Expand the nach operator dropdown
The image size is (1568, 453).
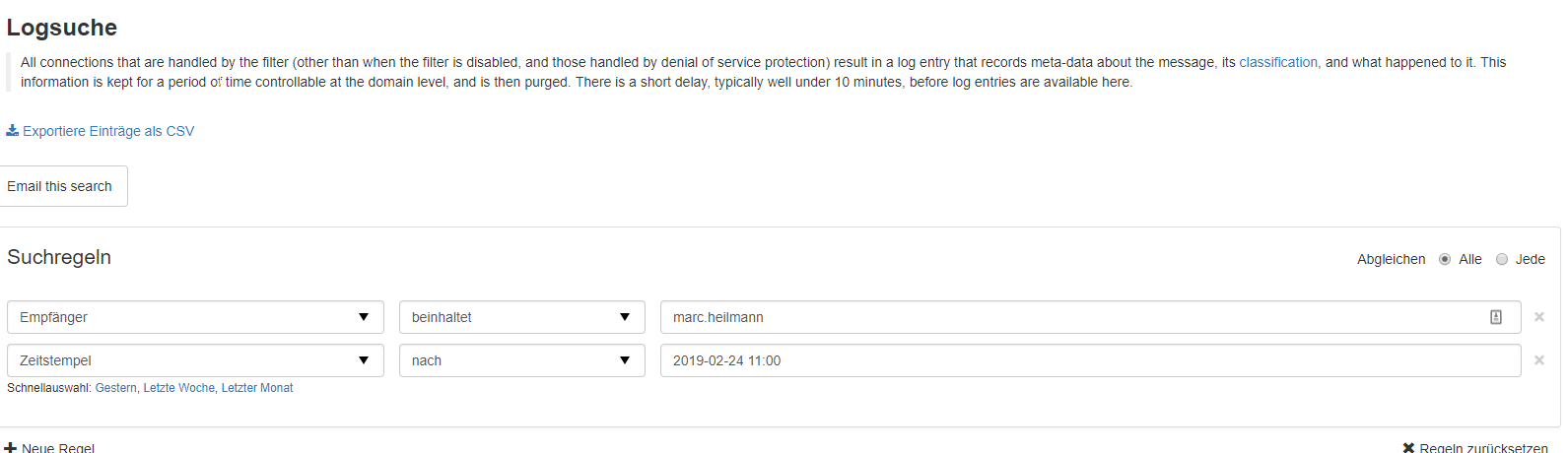(521, 360)
